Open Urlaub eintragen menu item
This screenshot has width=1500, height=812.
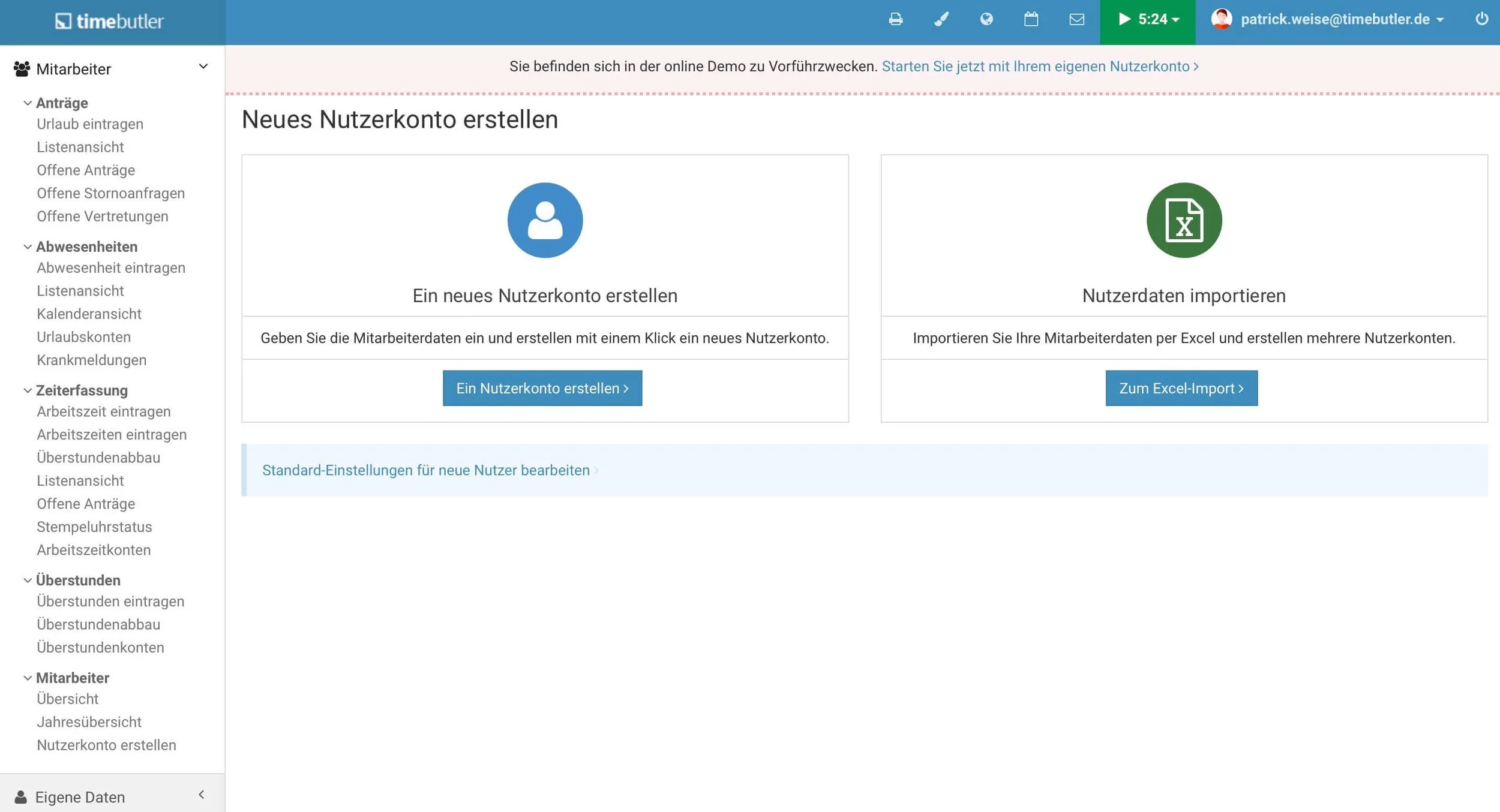pyautogui.click(x=90, y=124)
